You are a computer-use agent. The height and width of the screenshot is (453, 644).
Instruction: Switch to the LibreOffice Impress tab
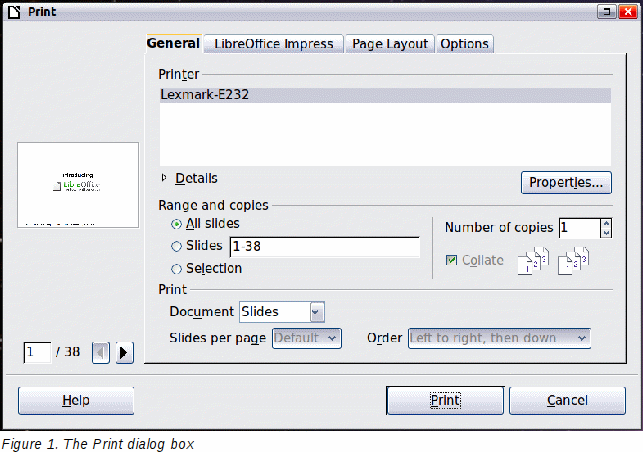(x=274, y=44)
